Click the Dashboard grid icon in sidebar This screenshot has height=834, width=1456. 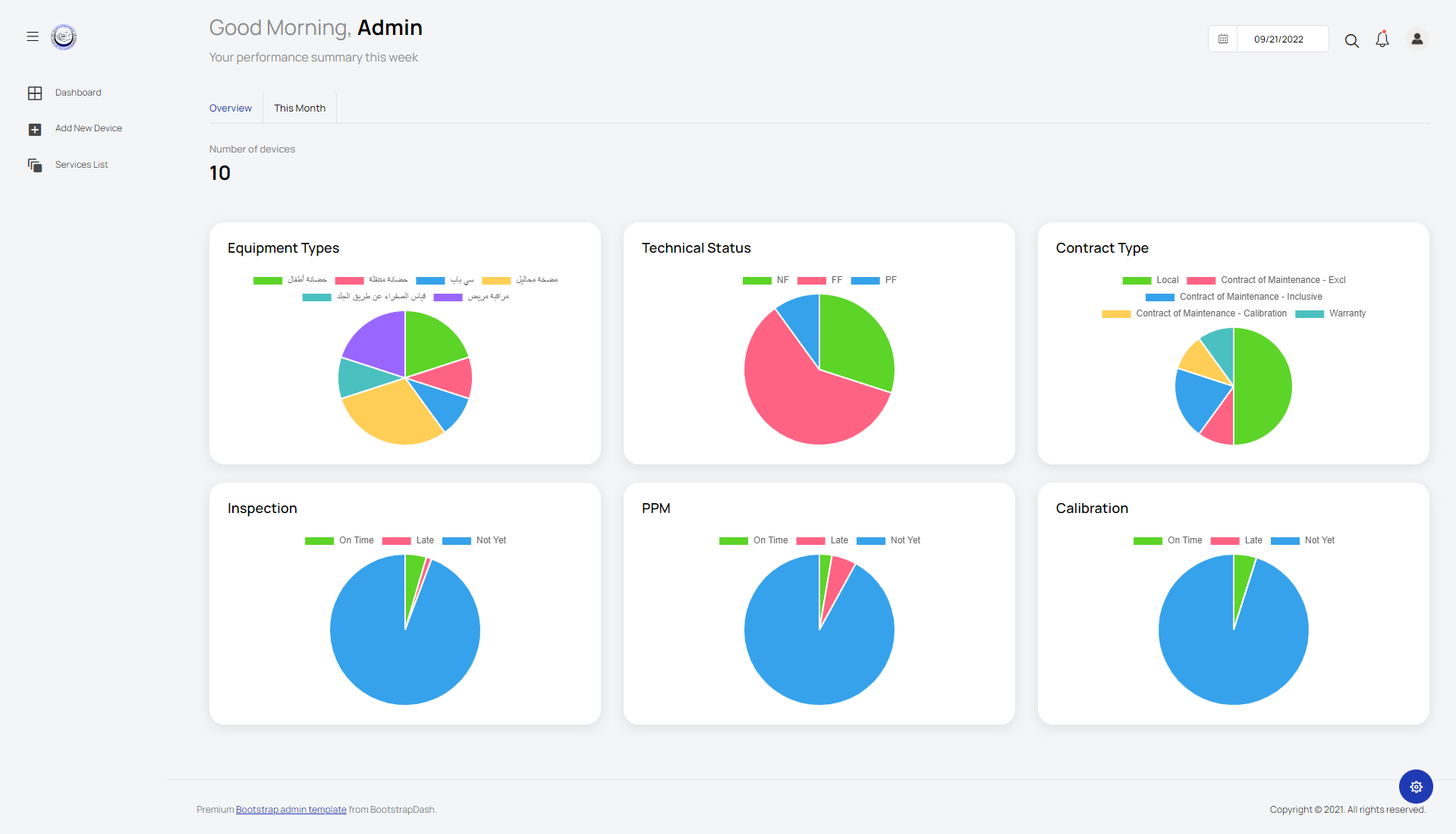[35, 93]
